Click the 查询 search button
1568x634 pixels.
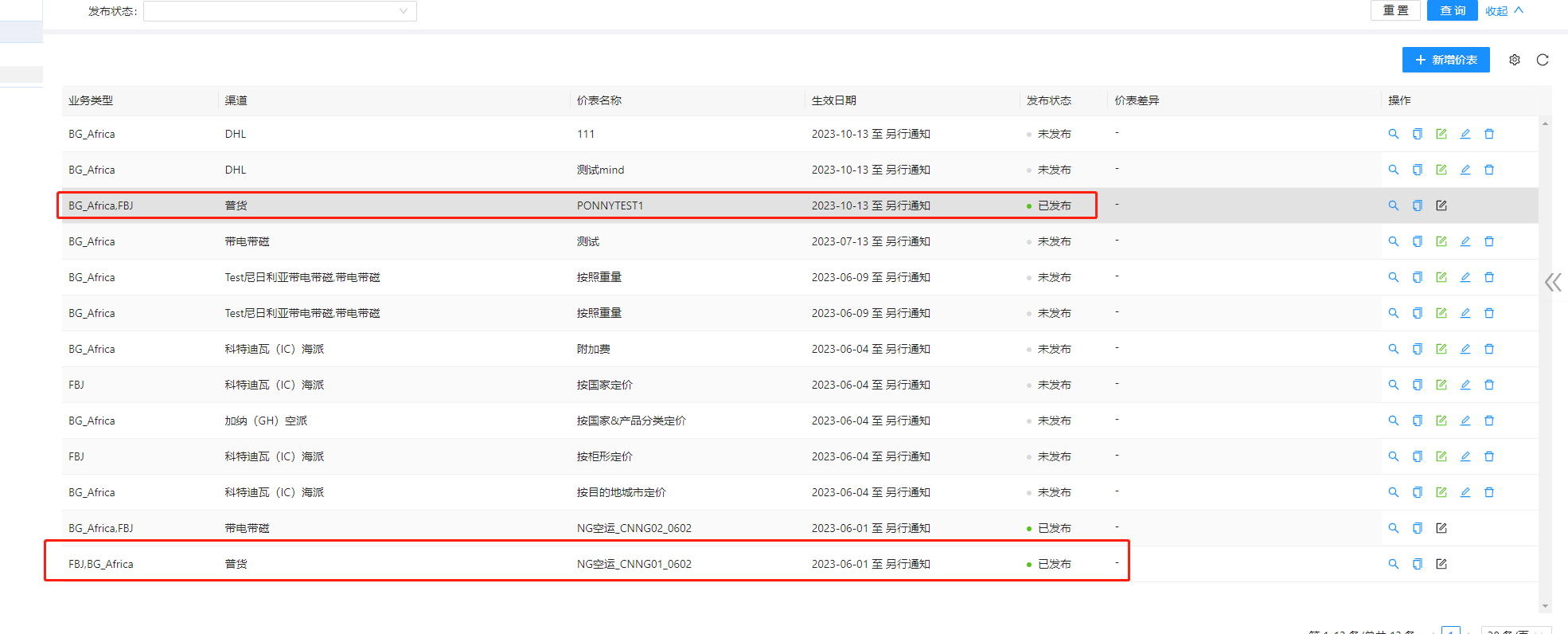pos(1452,11)
